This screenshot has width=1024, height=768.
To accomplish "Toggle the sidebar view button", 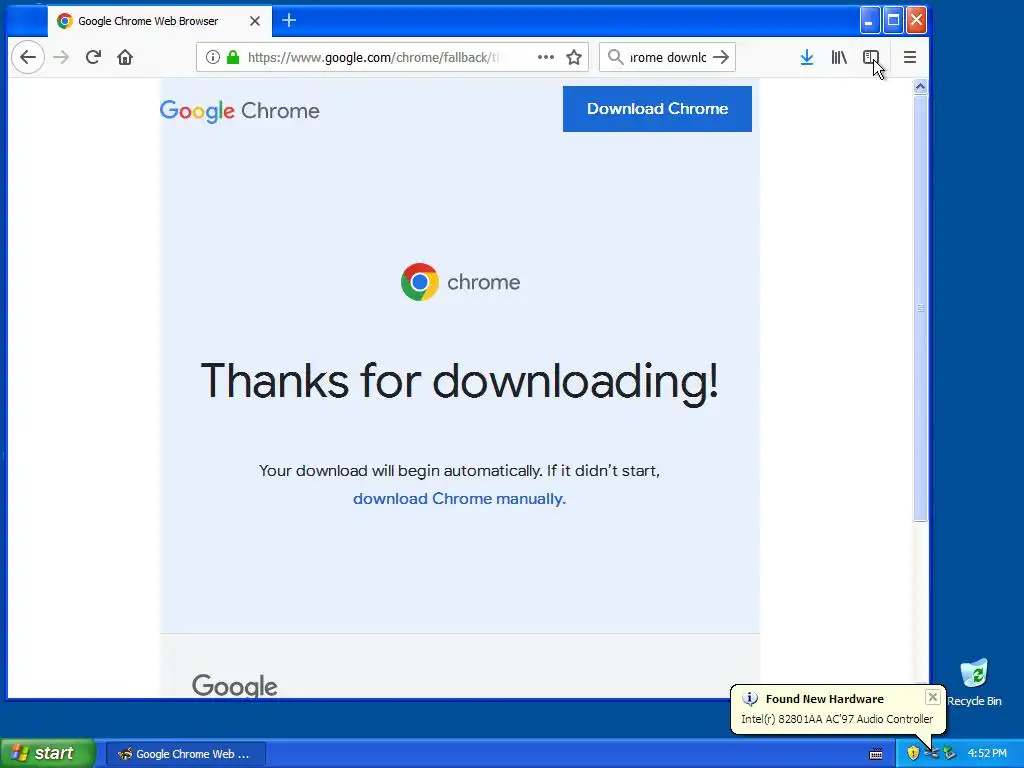I will pos(871,57).
